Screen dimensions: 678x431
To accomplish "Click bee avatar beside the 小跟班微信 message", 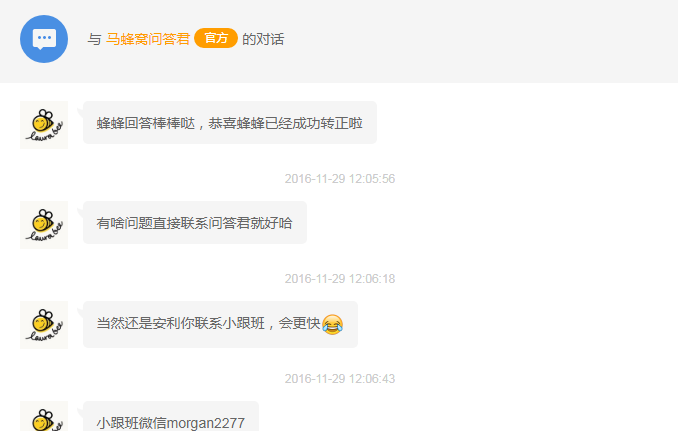I will coord(44,416).
